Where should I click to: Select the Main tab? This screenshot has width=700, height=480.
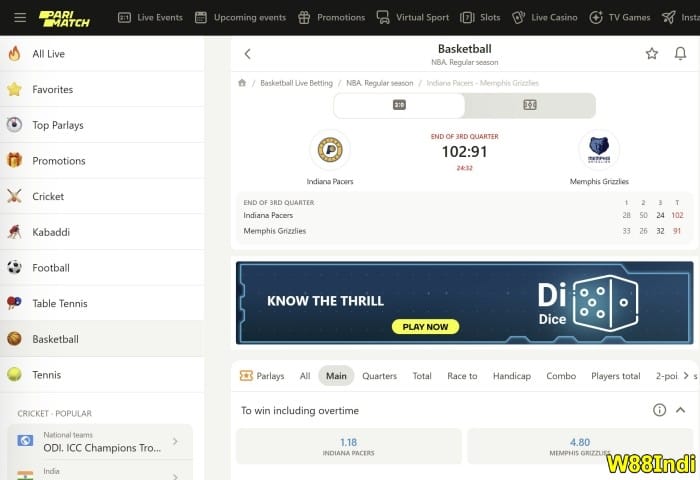[336, 376]
